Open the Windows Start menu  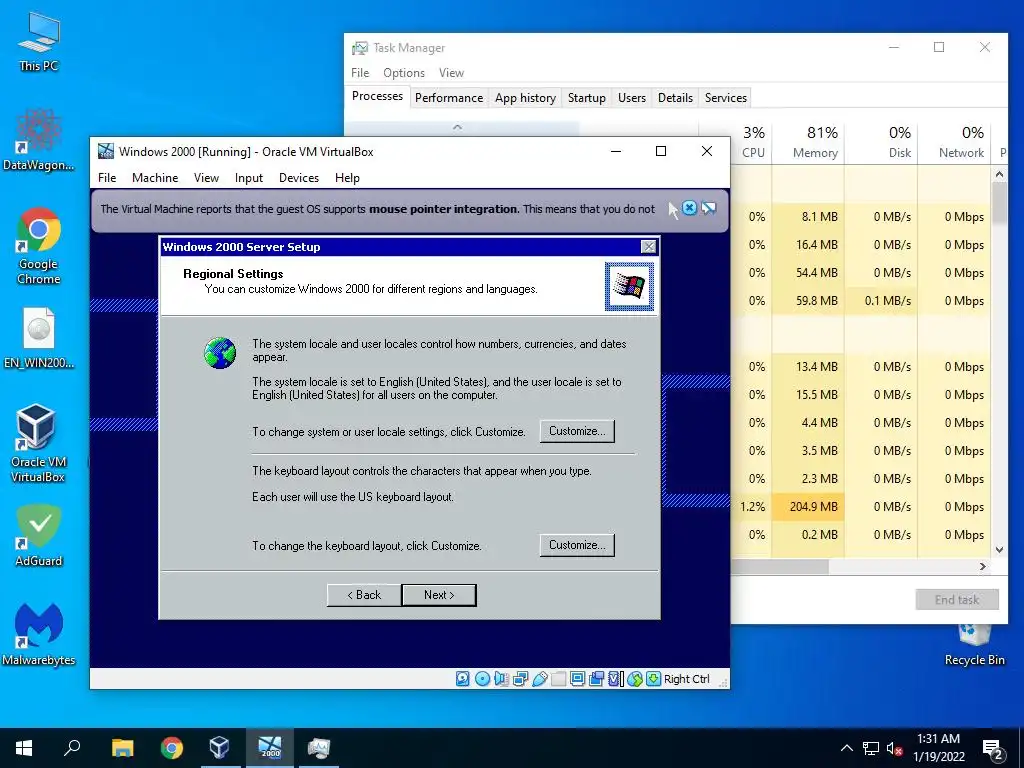(x=24, y=748)
